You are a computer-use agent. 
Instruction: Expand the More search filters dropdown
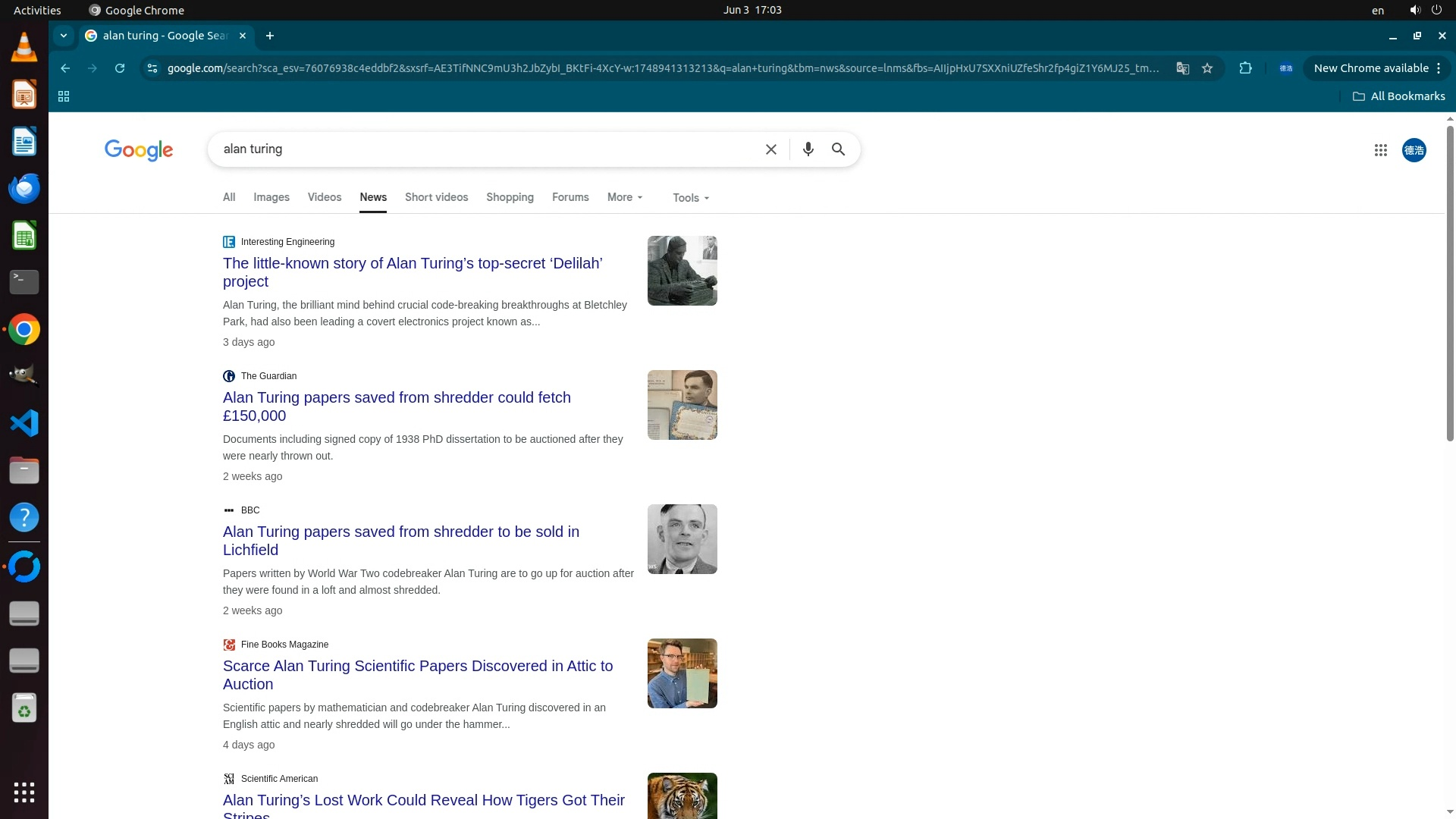click(x=625, y=197)
